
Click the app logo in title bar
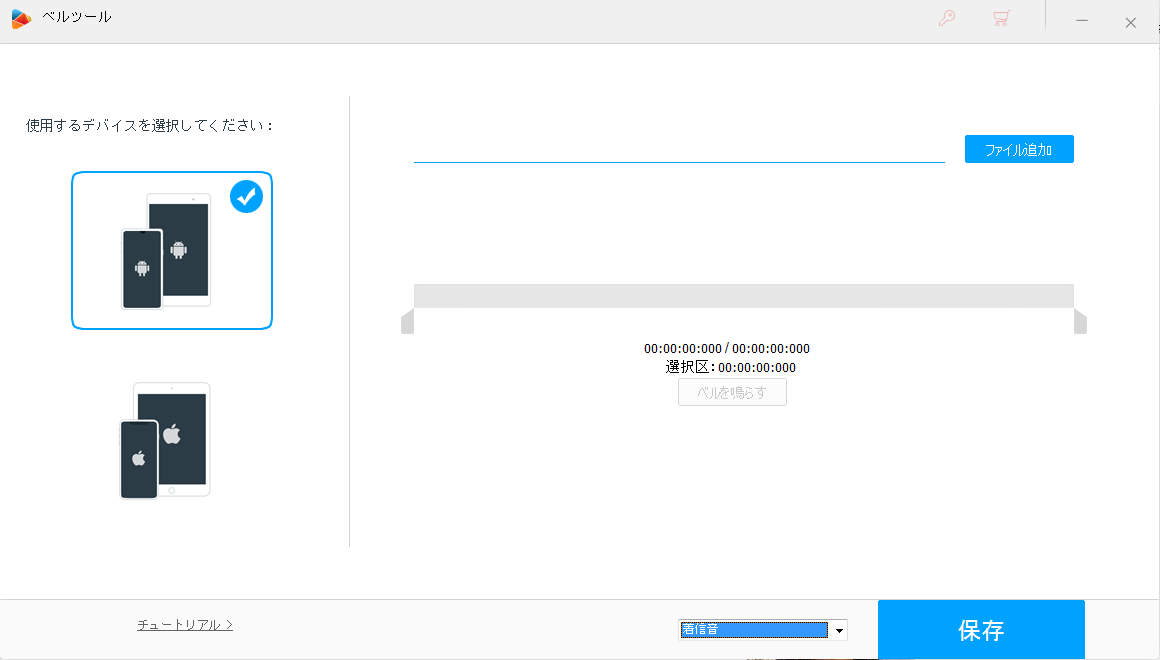21,19
